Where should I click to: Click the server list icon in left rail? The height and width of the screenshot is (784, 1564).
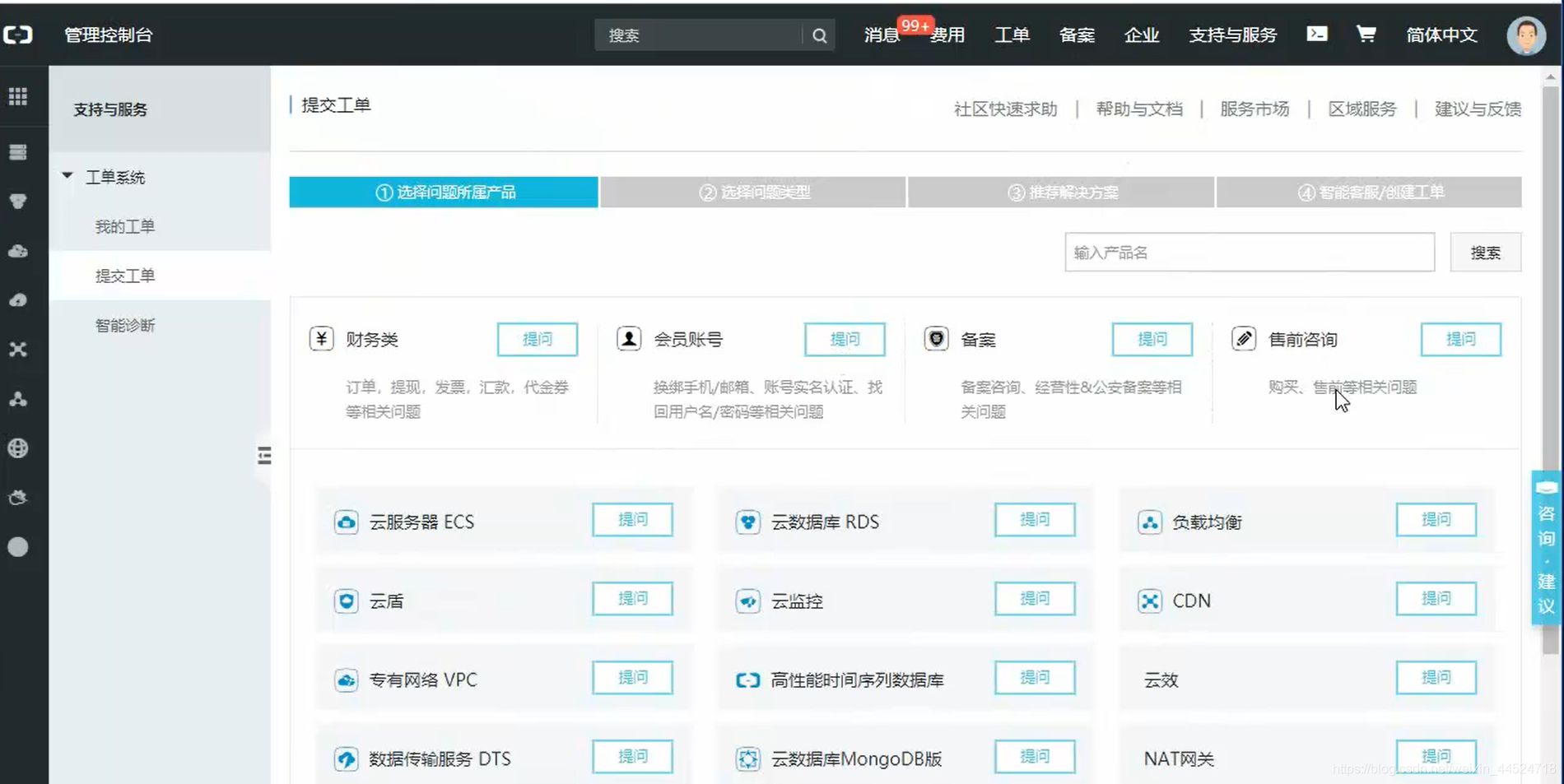tap(18, 152)
